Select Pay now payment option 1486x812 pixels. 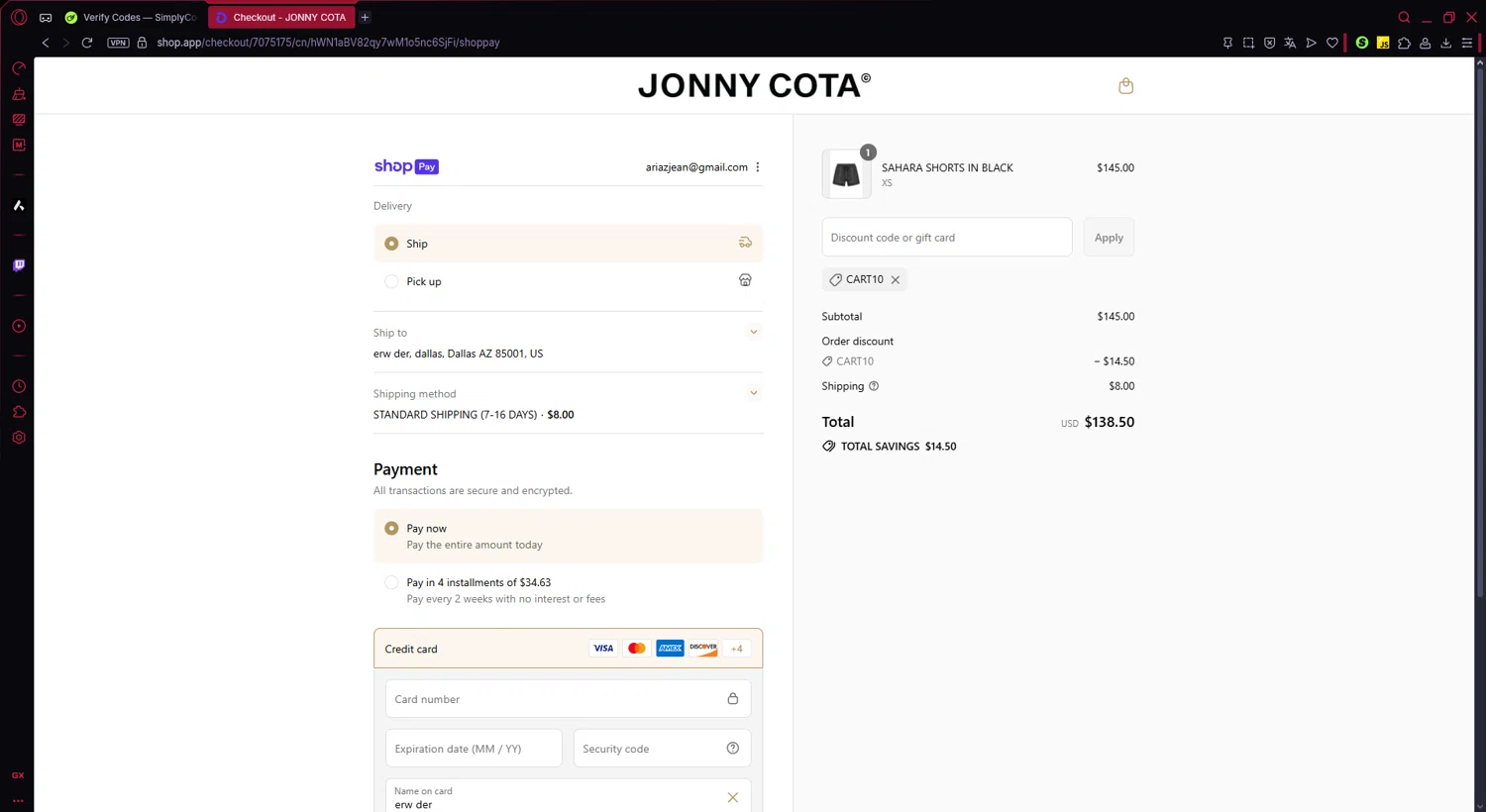point(568,536)
